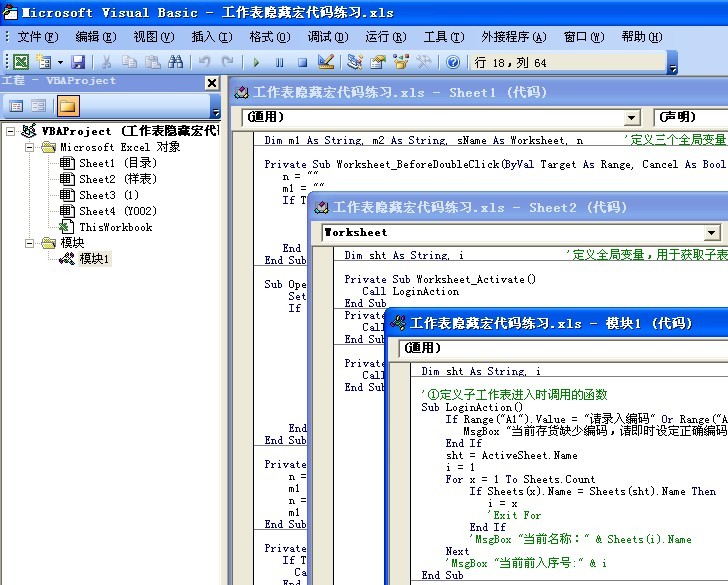
Task: Toggle Design Mode icon
Action: pyautogui.click(x=325, y=62)
